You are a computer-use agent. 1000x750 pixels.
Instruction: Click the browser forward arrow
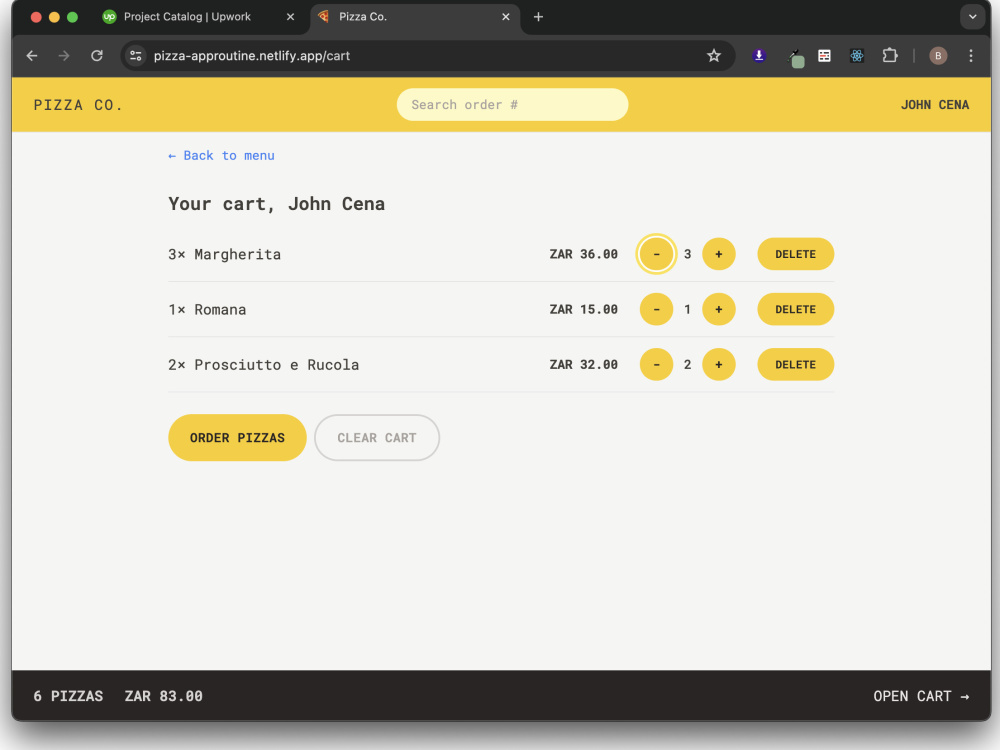click(64, 56)
